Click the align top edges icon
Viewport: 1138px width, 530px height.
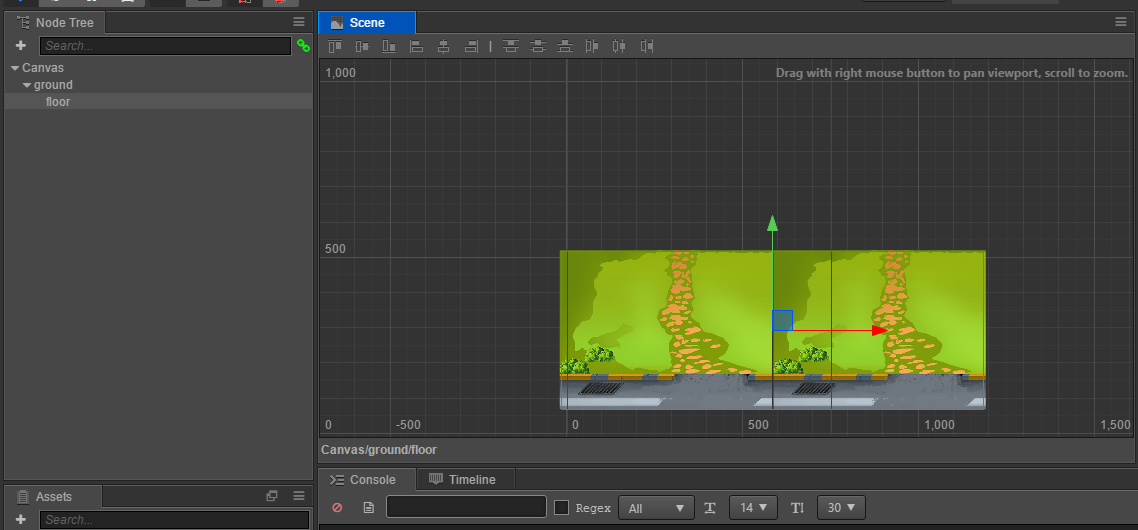pos(335,46)
